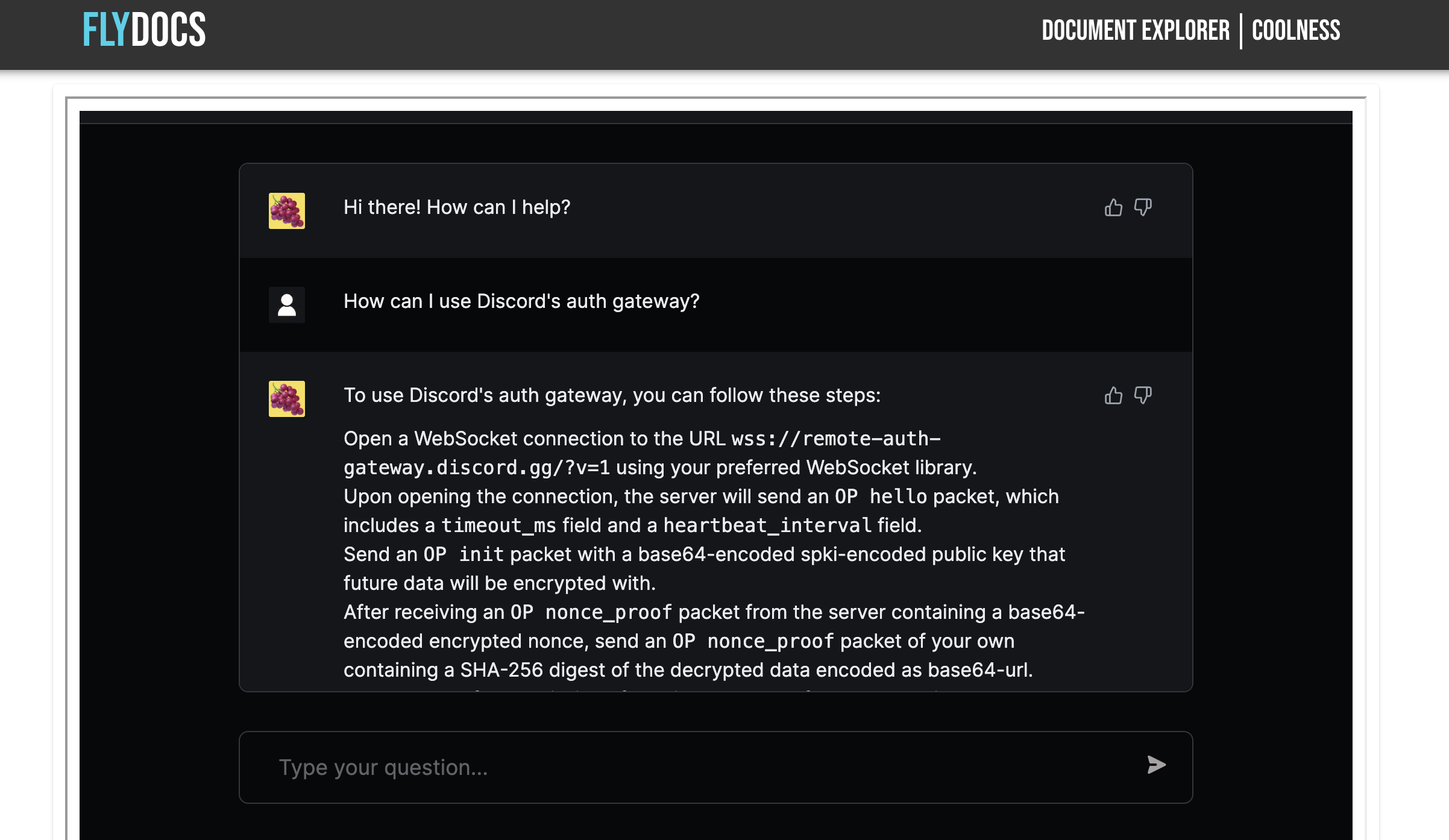The image size is (1449, 840).
Task: Dislike the Discord auth gateway answer
Action: pyautogui.click(x=1143, y=395)
